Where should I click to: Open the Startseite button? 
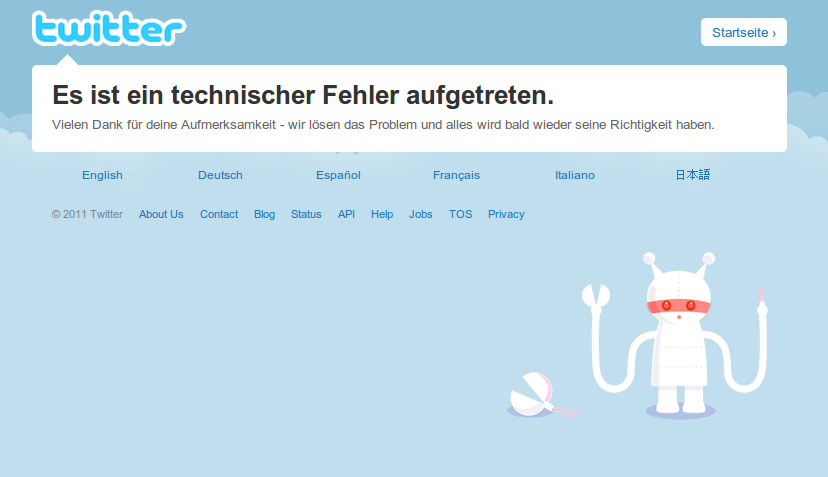744,32
